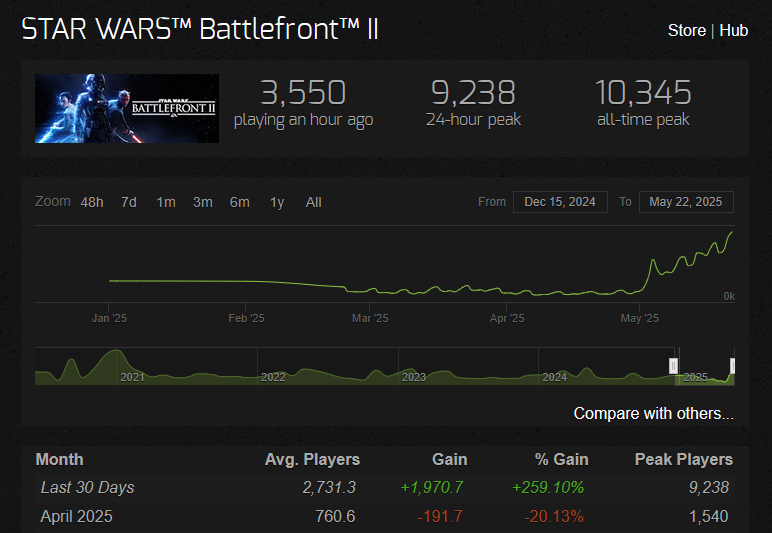Select the 6m zoom option
772x533 pixels.
240,202
